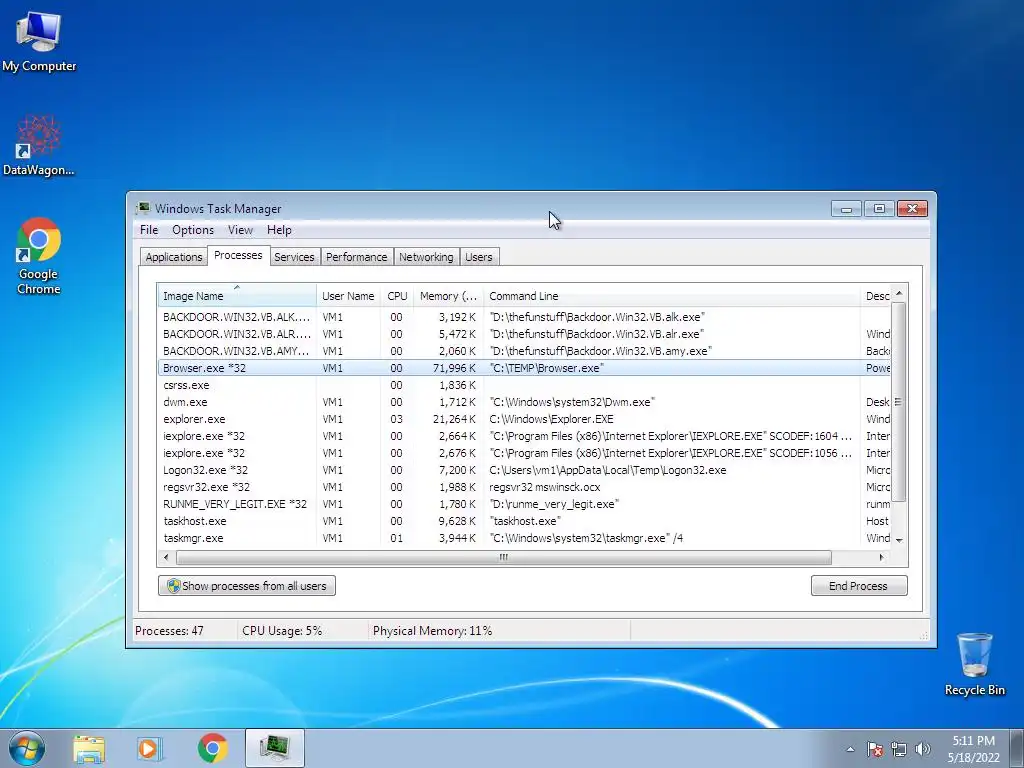
Task: Open Action Center flag icon
Action: click(x=875, y=749)
